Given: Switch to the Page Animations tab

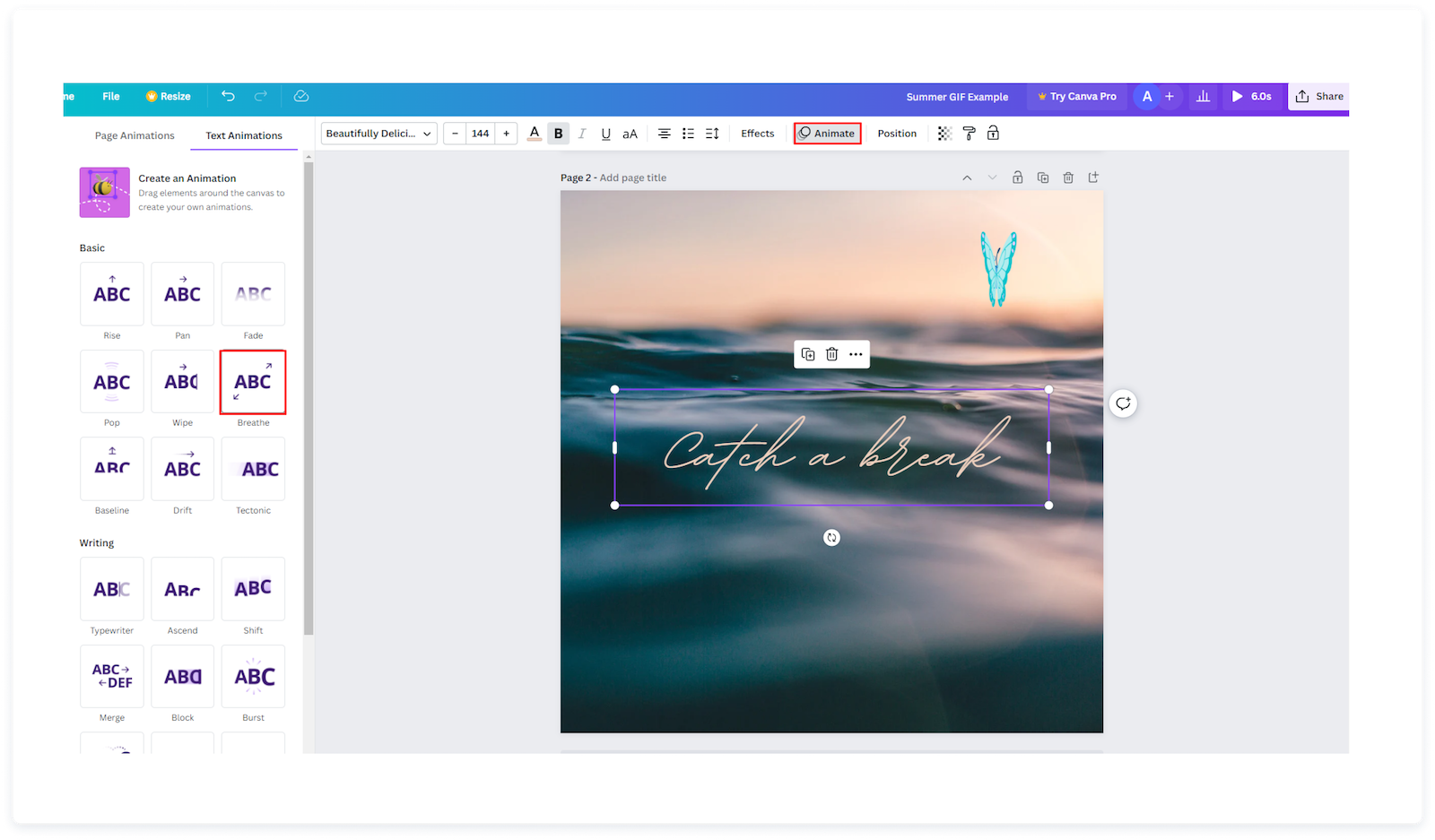Looking at the screenshot, I should 134,134.
